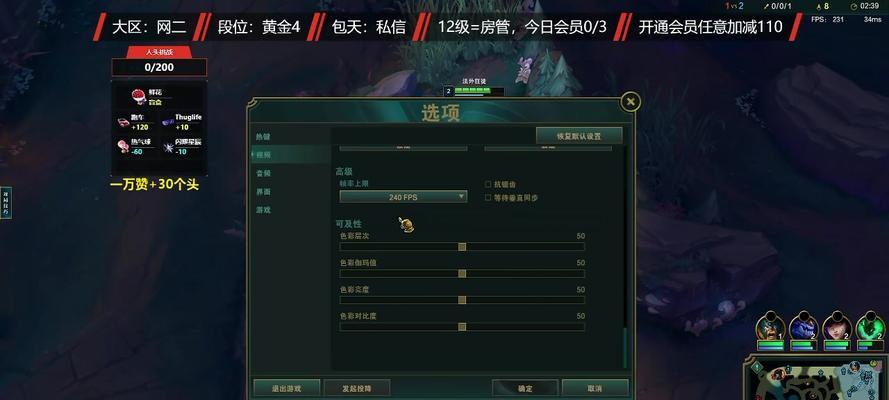Switch to the 热键 hotkeys tab
This screenshot has width=889, height=400.
tap(263, 137)
